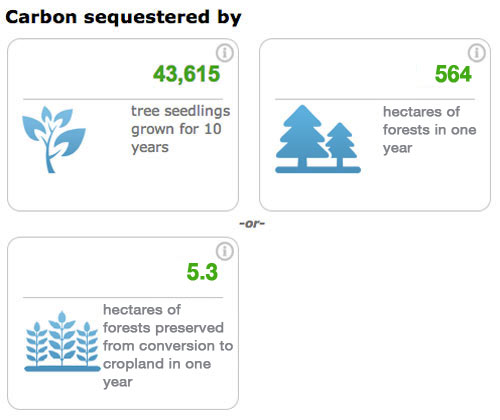Click the "Carbon sequestered by" heading
Screen dimensions: 500x420
click(x=123, y=17)
